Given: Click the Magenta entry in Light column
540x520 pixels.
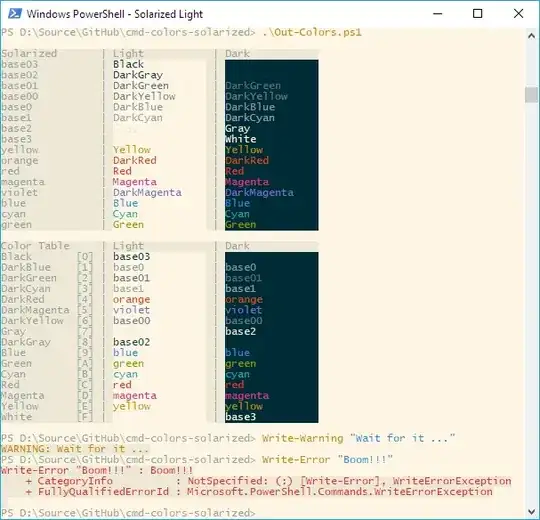Looking at the screenshot, I should point(135,182).
